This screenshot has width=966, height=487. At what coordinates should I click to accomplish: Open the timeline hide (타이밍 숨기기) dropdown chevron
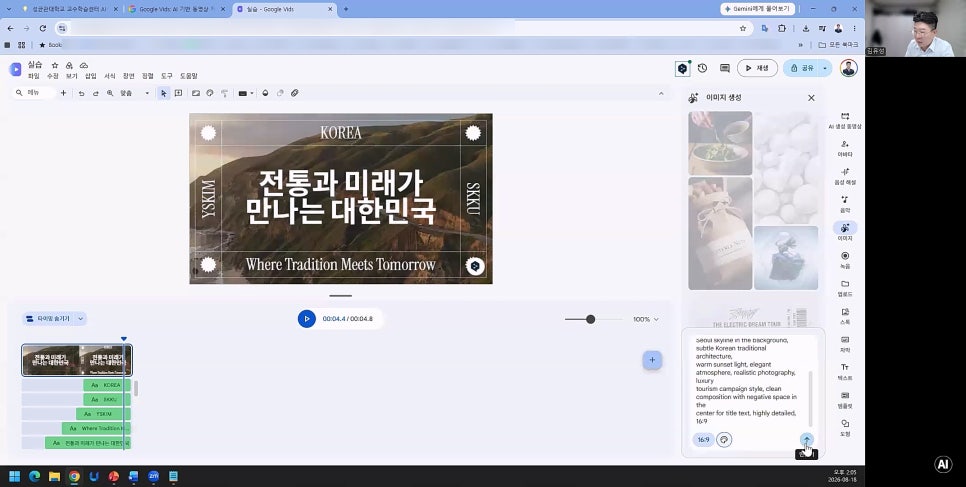click(80, 319)
